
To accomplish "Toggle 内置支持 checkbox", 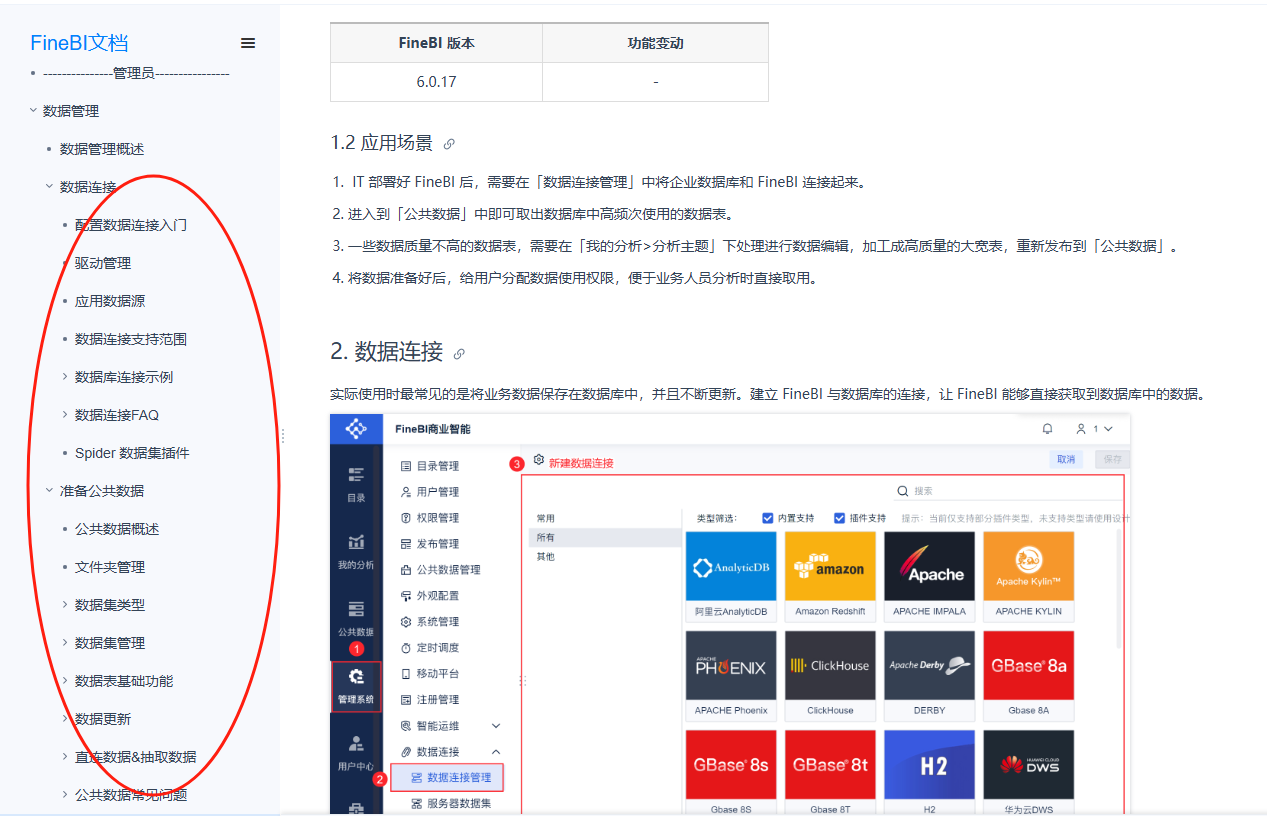I will click(x=768, y=518).
